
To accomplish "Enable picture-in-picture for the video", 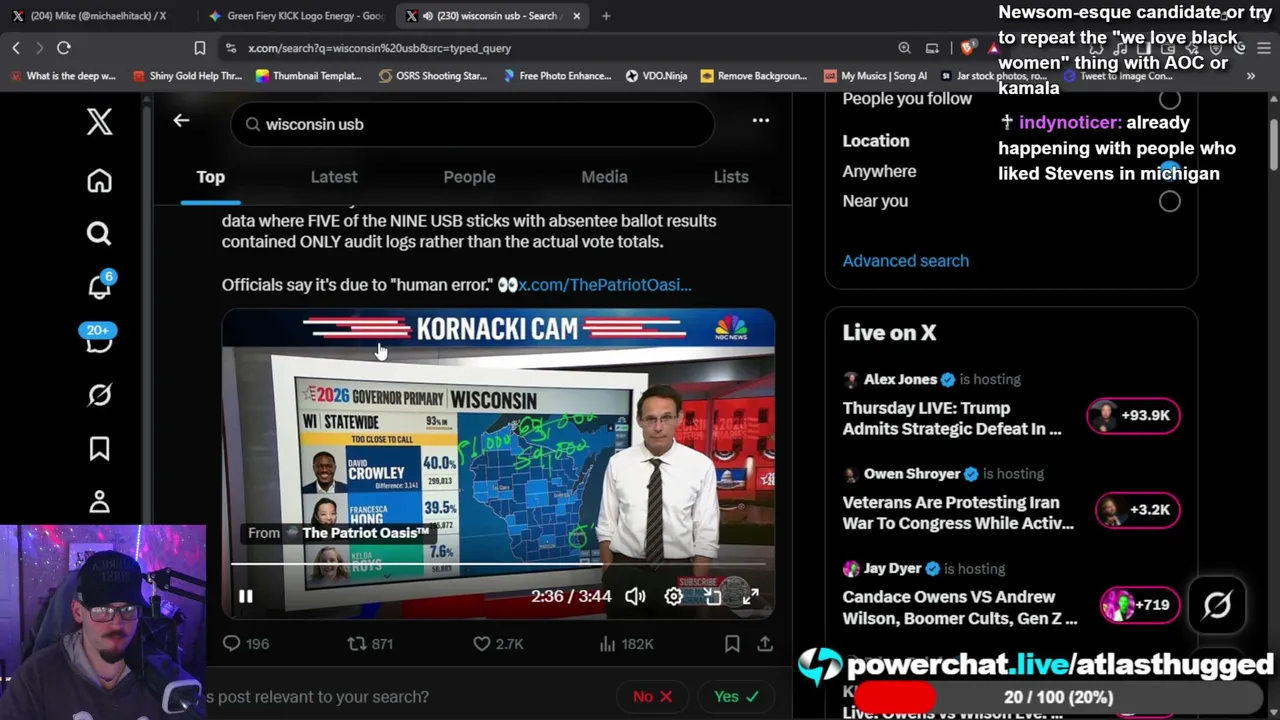I will click(x=712, y=597).
